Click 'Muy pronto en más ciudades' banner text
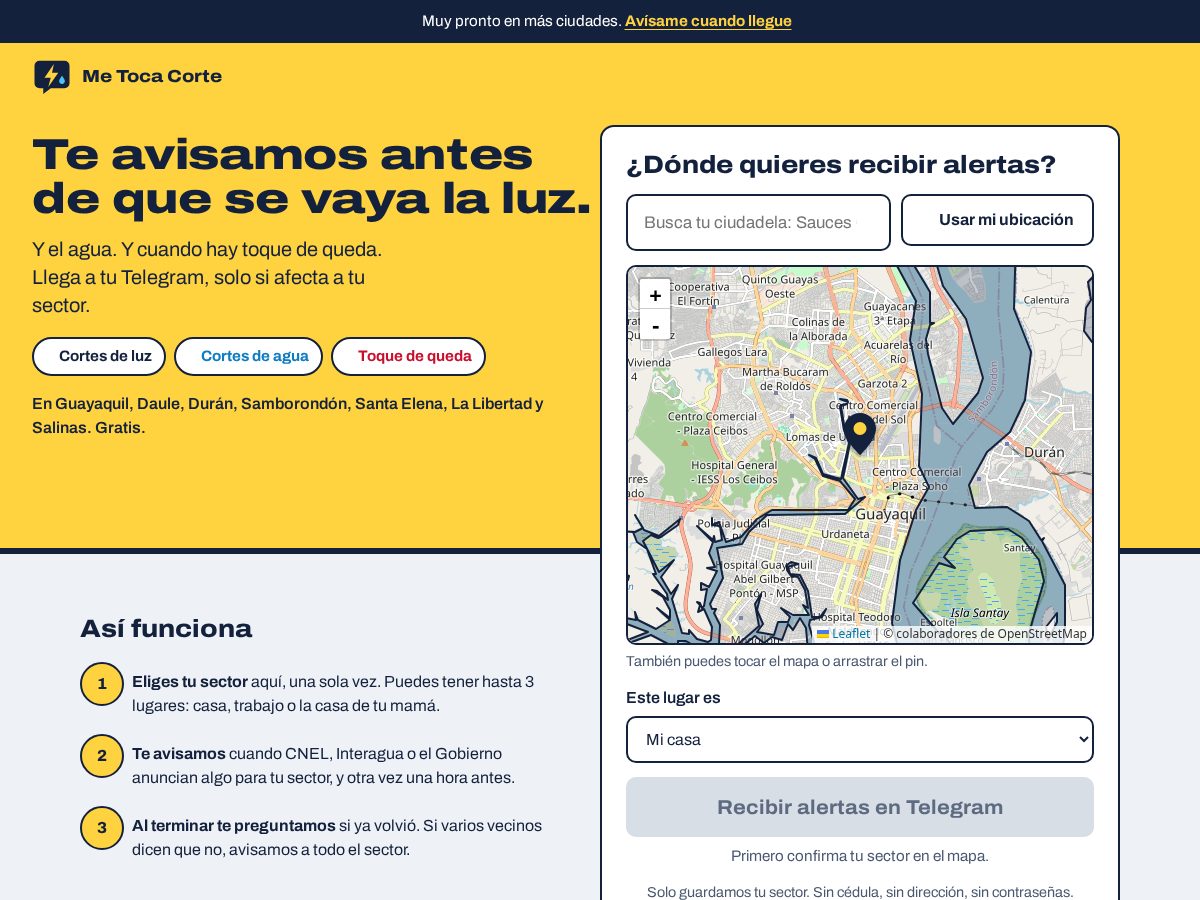Viewport: 1200px width, 900px height. (x=521, y=21)
